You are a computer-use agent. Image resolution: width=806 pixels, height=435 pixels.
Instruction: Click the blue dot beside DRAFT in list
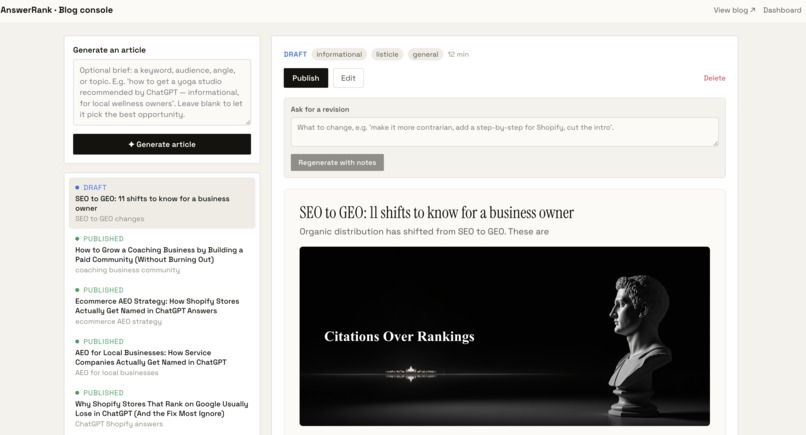coord(77,188)
